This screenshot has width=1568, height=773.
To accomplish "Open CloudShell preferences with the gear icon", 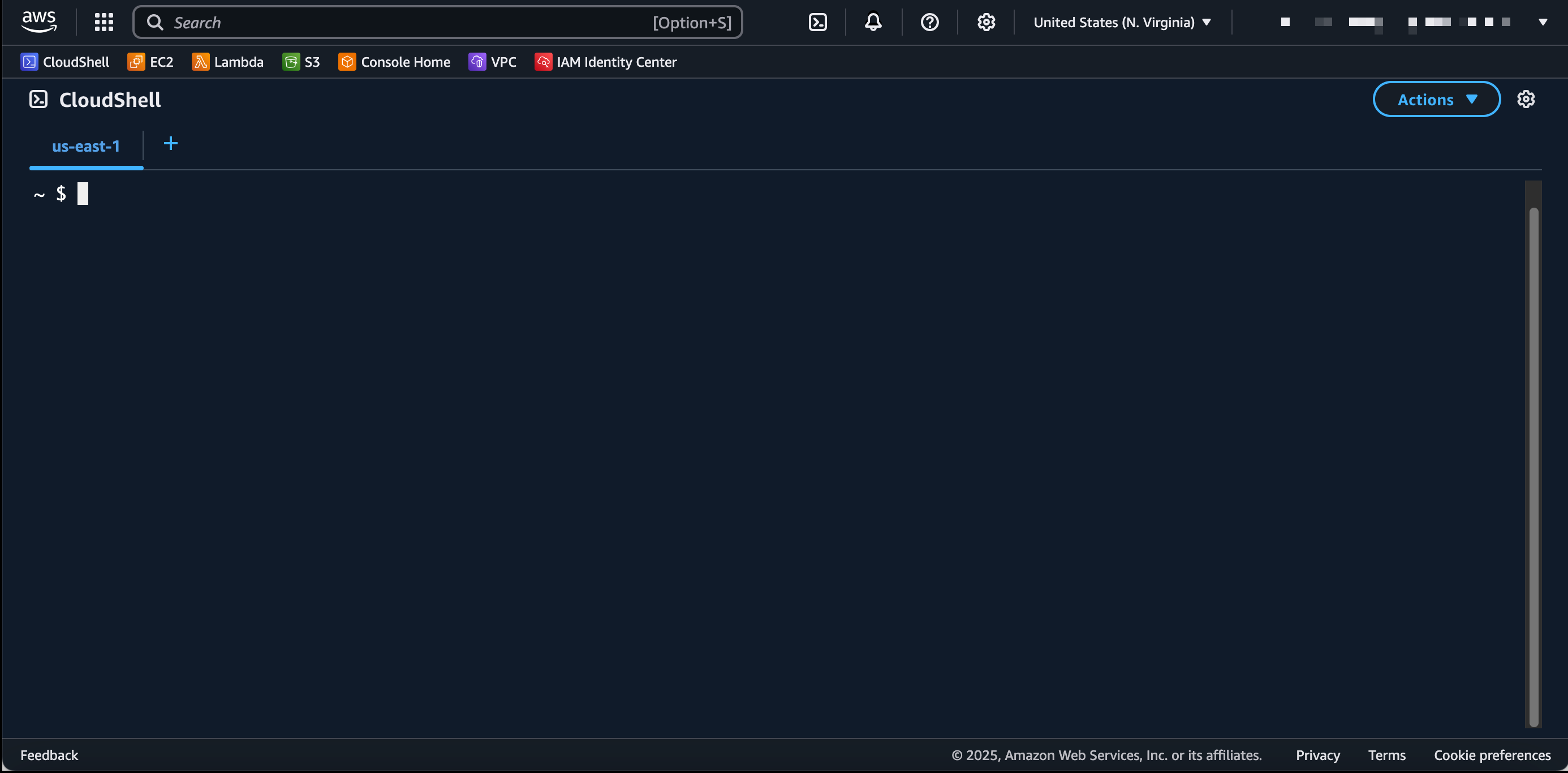I will tap(1526, 98).
